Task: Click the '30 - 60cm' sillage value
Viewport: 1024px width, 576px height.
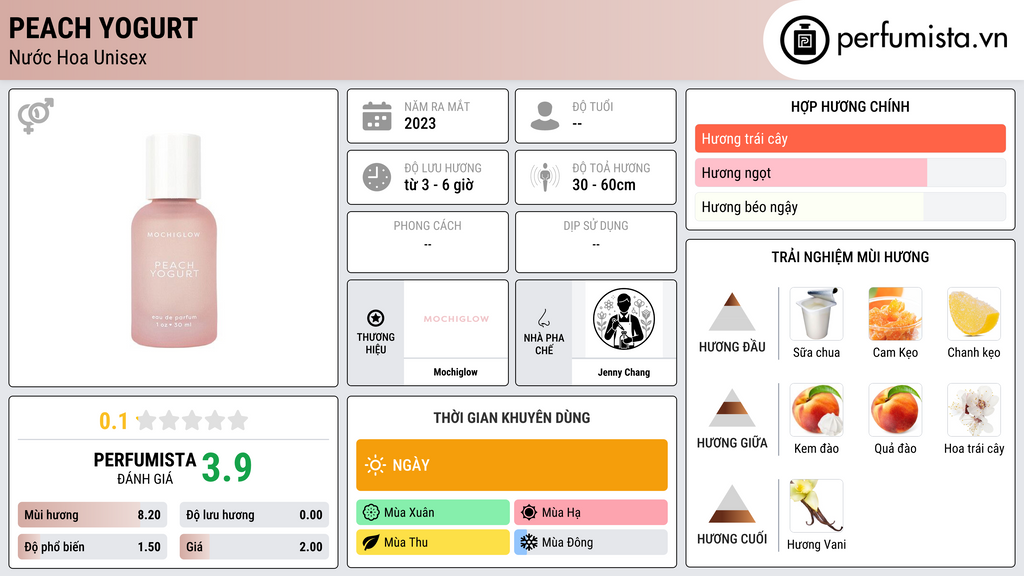Action: pyautogui.click(x=604, y=185)
